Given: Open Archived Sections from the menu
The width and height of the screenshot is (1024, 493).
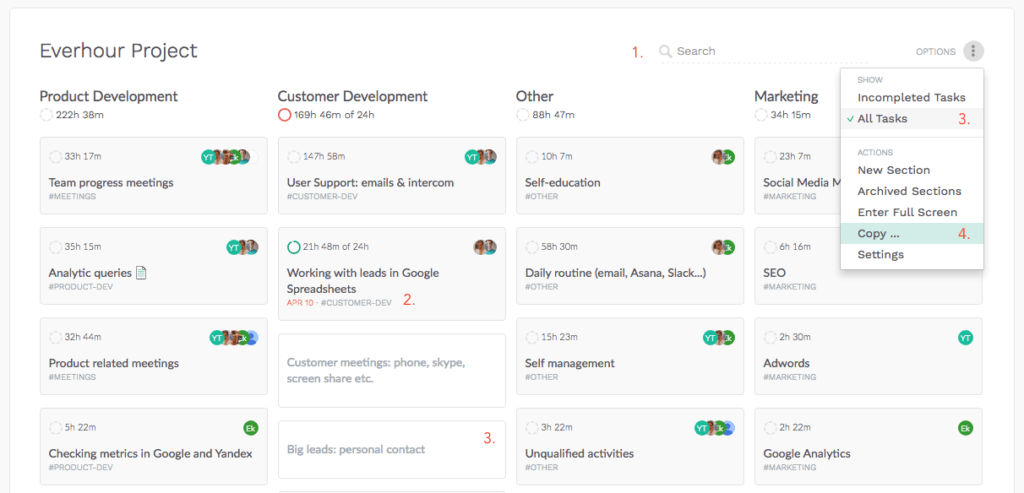Looking at the screenshot, I should [x=909, y=191].
